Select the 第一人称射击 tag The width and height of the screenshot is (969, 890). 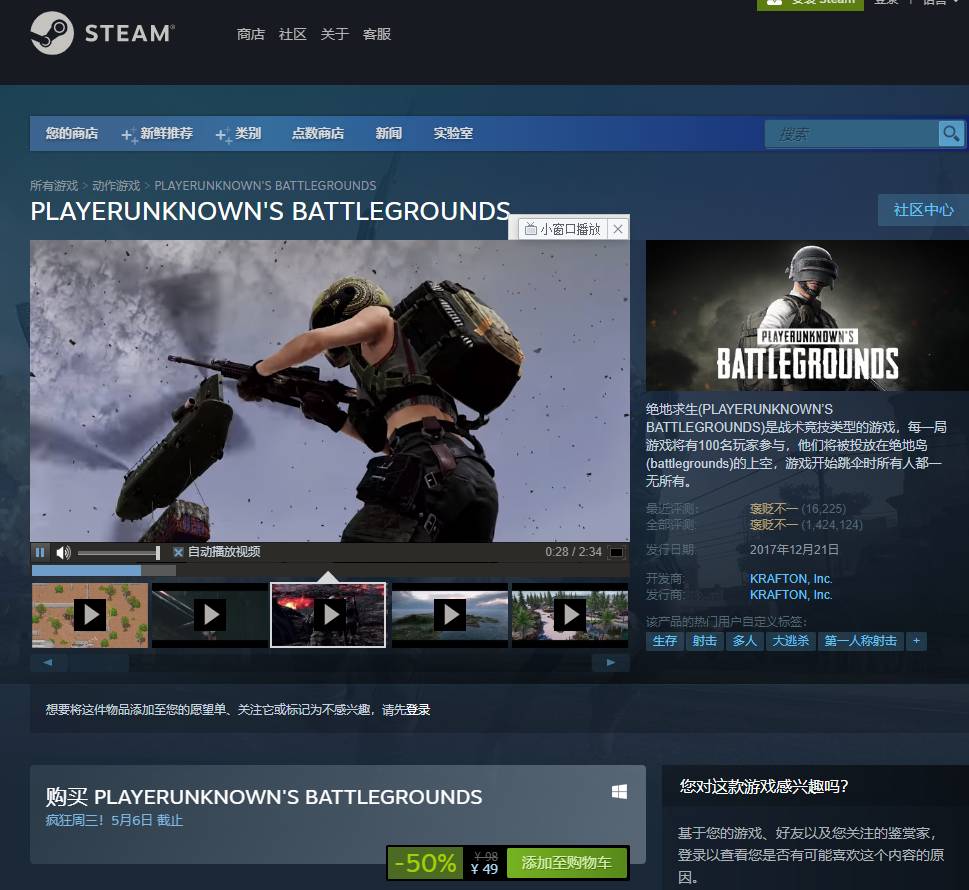860,641
